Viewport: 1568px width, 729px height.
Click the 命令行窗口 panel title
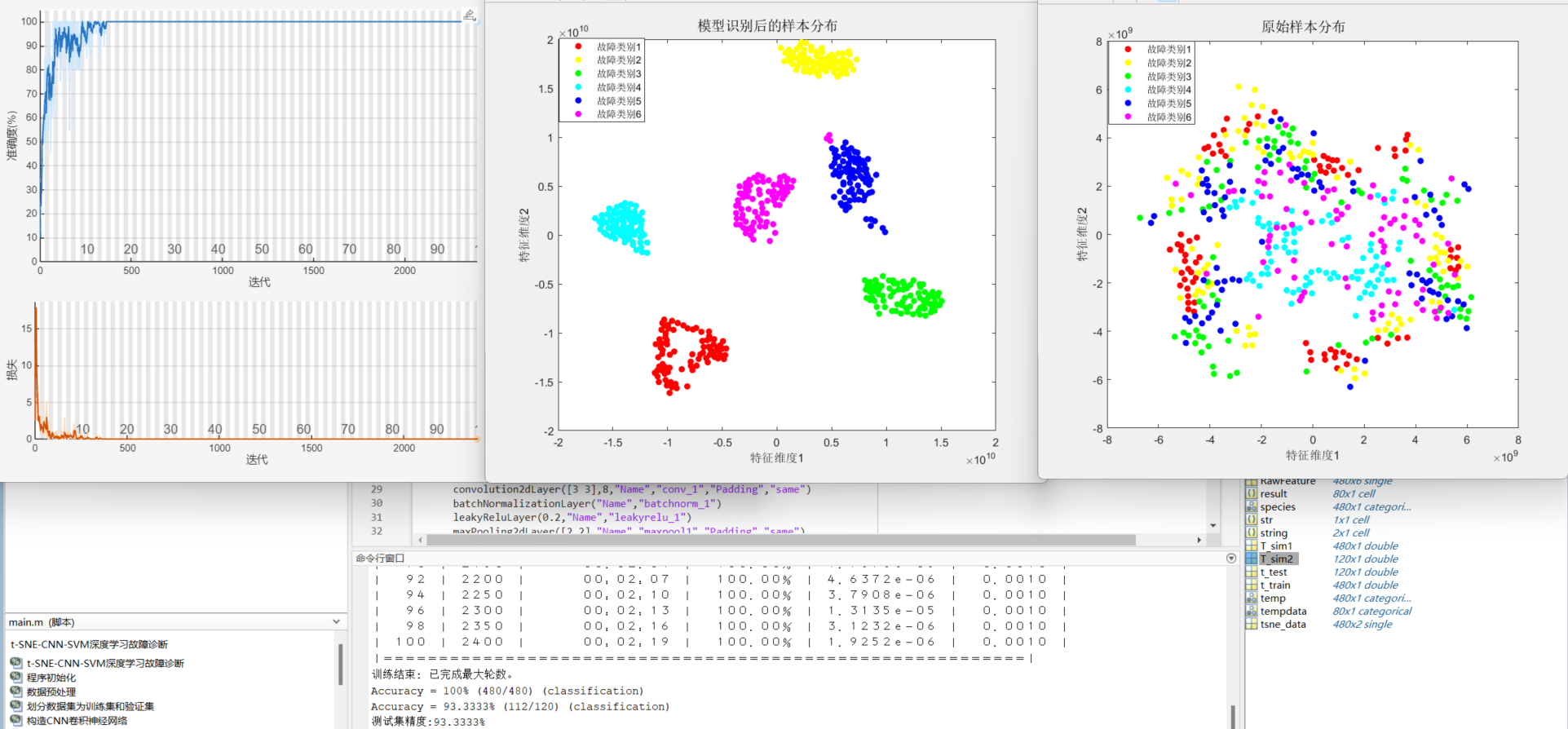(380, 559)
